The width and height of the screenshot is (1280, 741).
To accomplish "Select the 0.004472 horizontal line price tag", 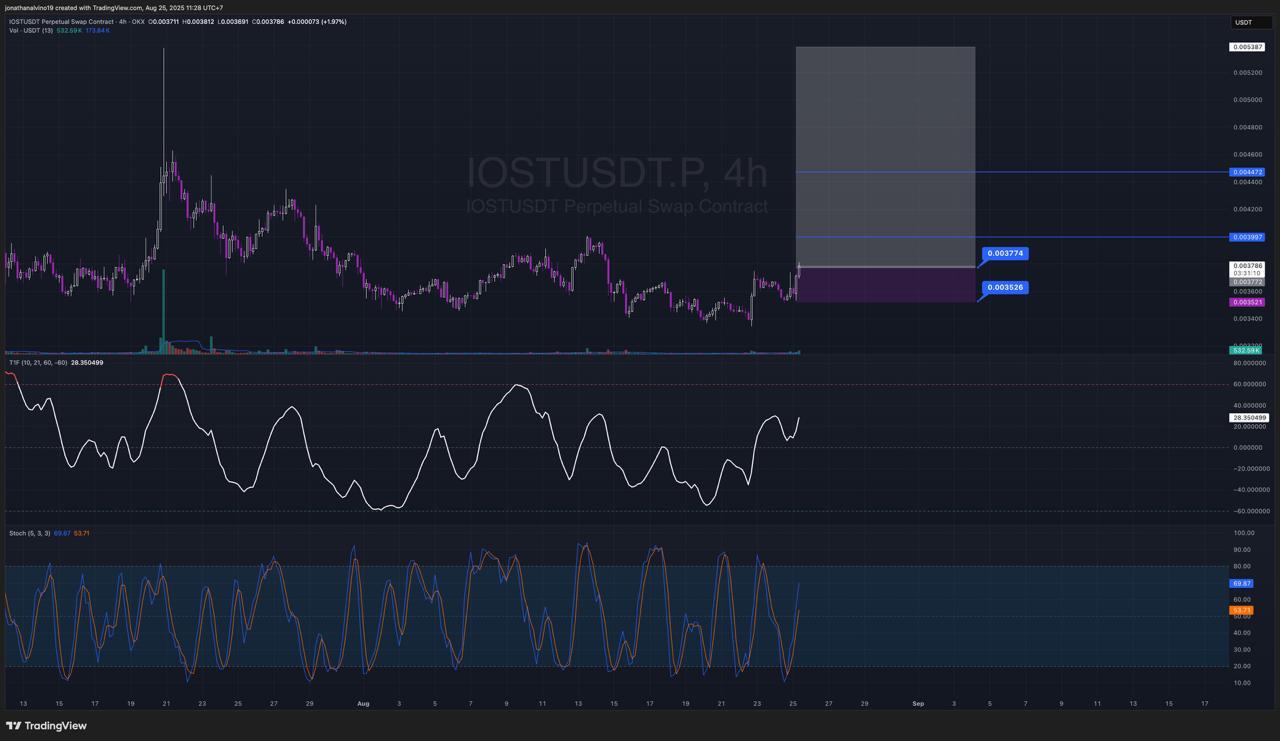I will click(1248, 172).
